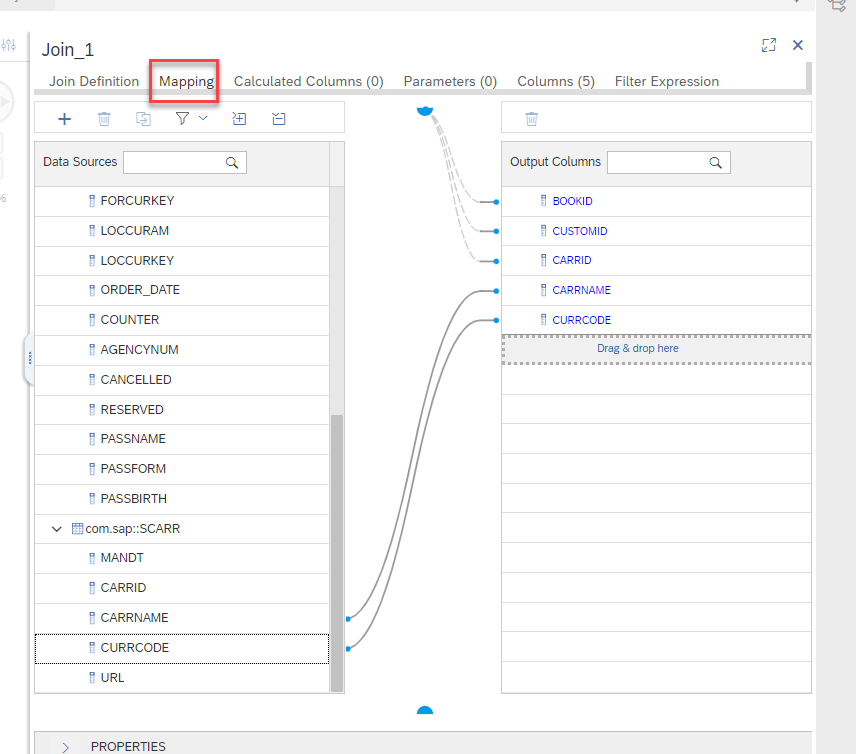Click the trash icon above Data Sources

pyautogui.click(x=104, y=119)
